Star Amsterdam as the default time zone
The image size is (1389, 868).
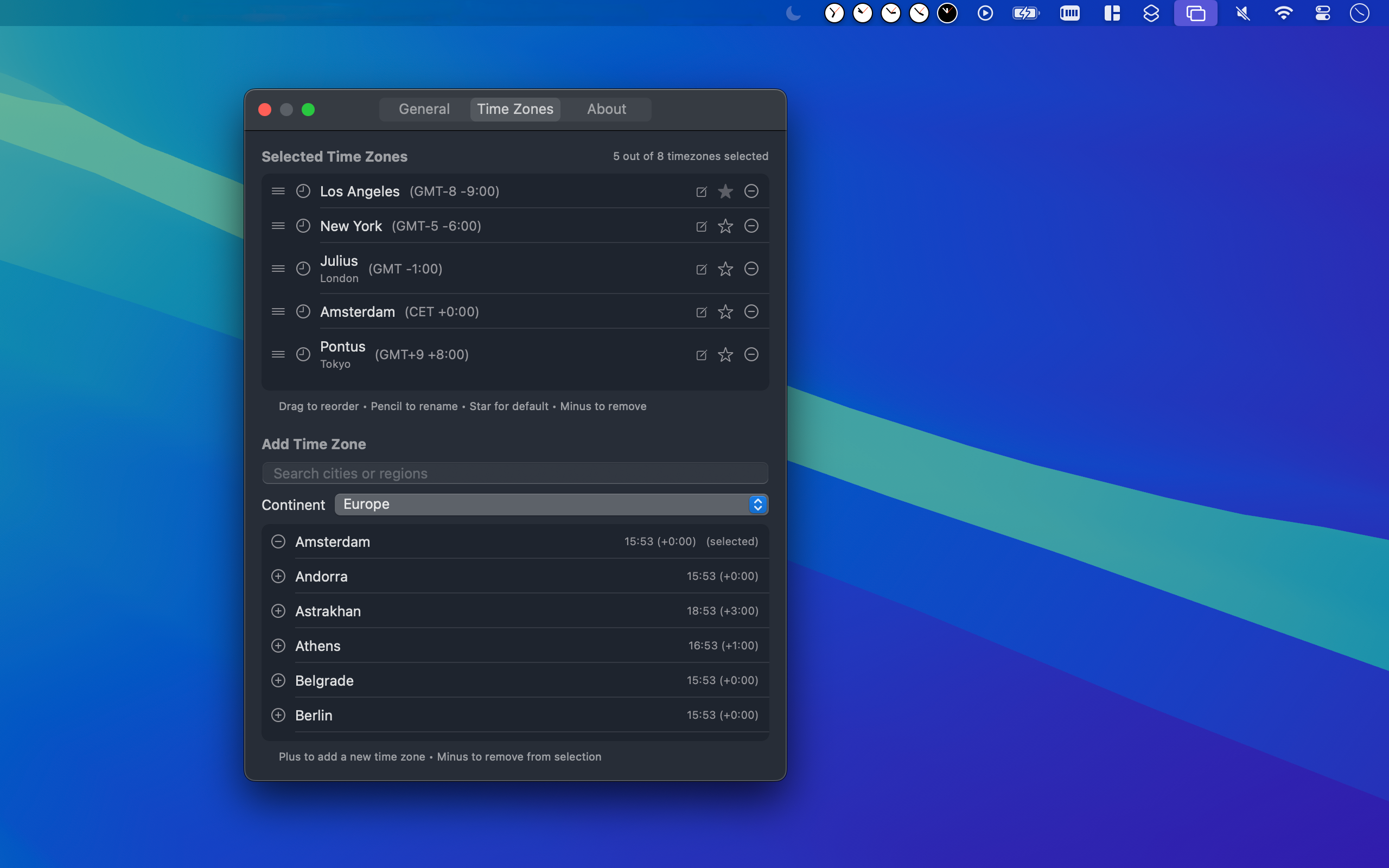coord(725,312)
